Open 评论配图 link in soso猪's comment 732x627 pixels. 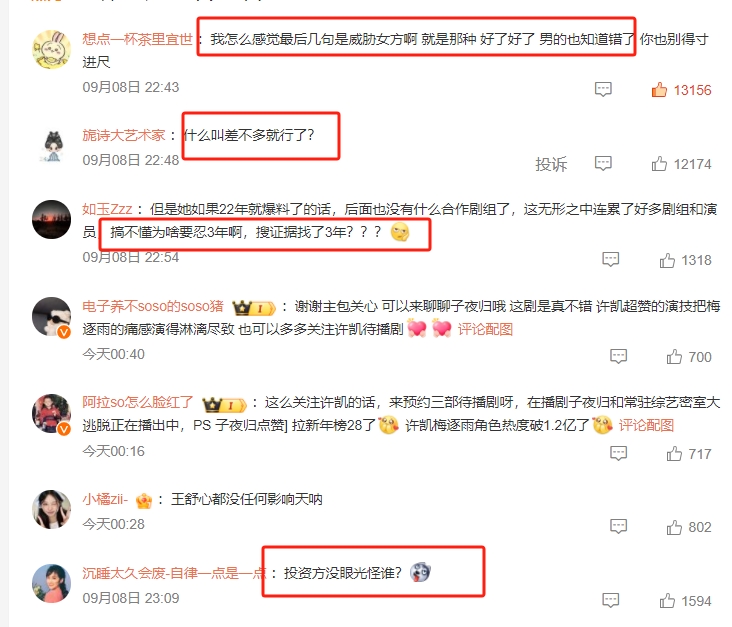[485, 330]
